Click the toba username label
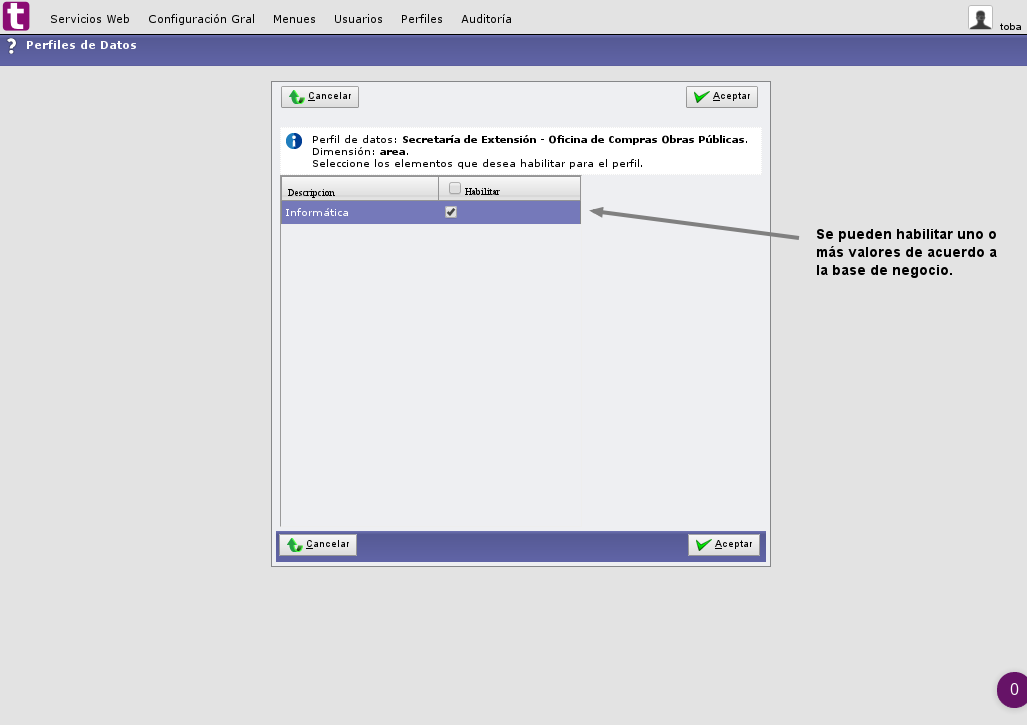Viewport: 1027px width, 725px height. coord(1009,27)
